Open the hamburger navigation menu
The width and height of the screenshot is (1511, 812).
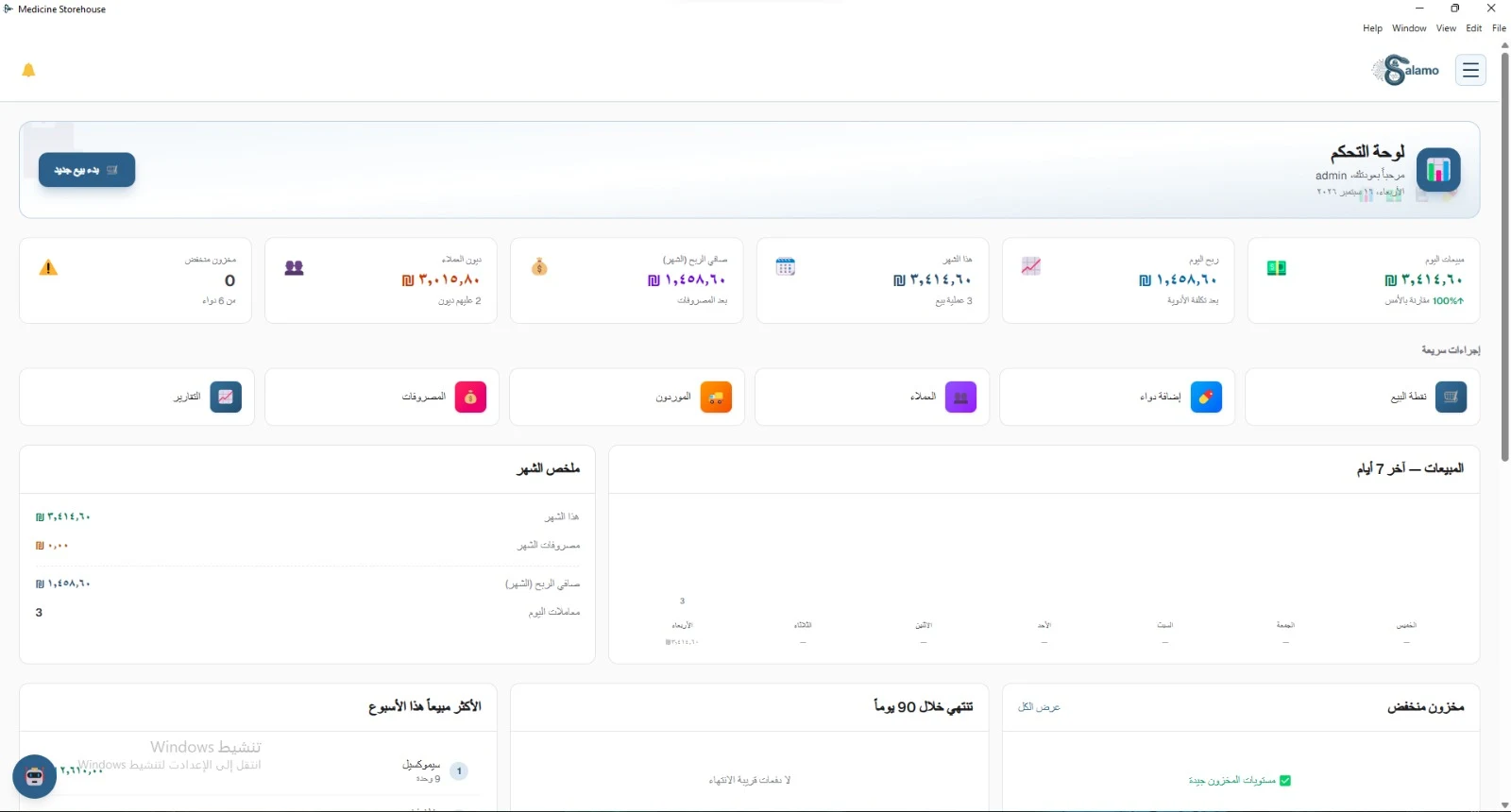pos(1470,70)
